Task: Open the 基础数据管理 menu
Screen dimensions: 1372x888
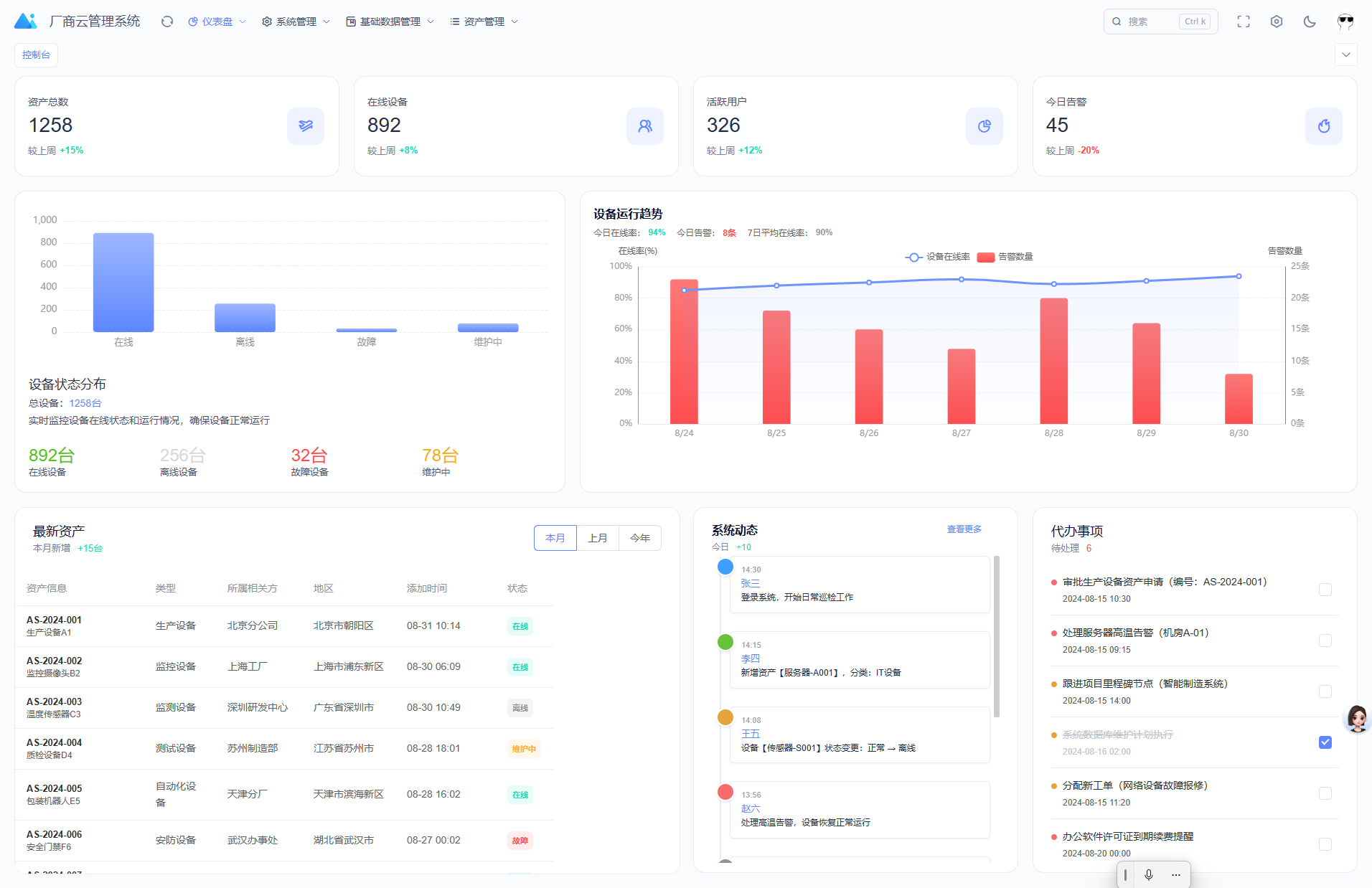Action: (390, 22)
